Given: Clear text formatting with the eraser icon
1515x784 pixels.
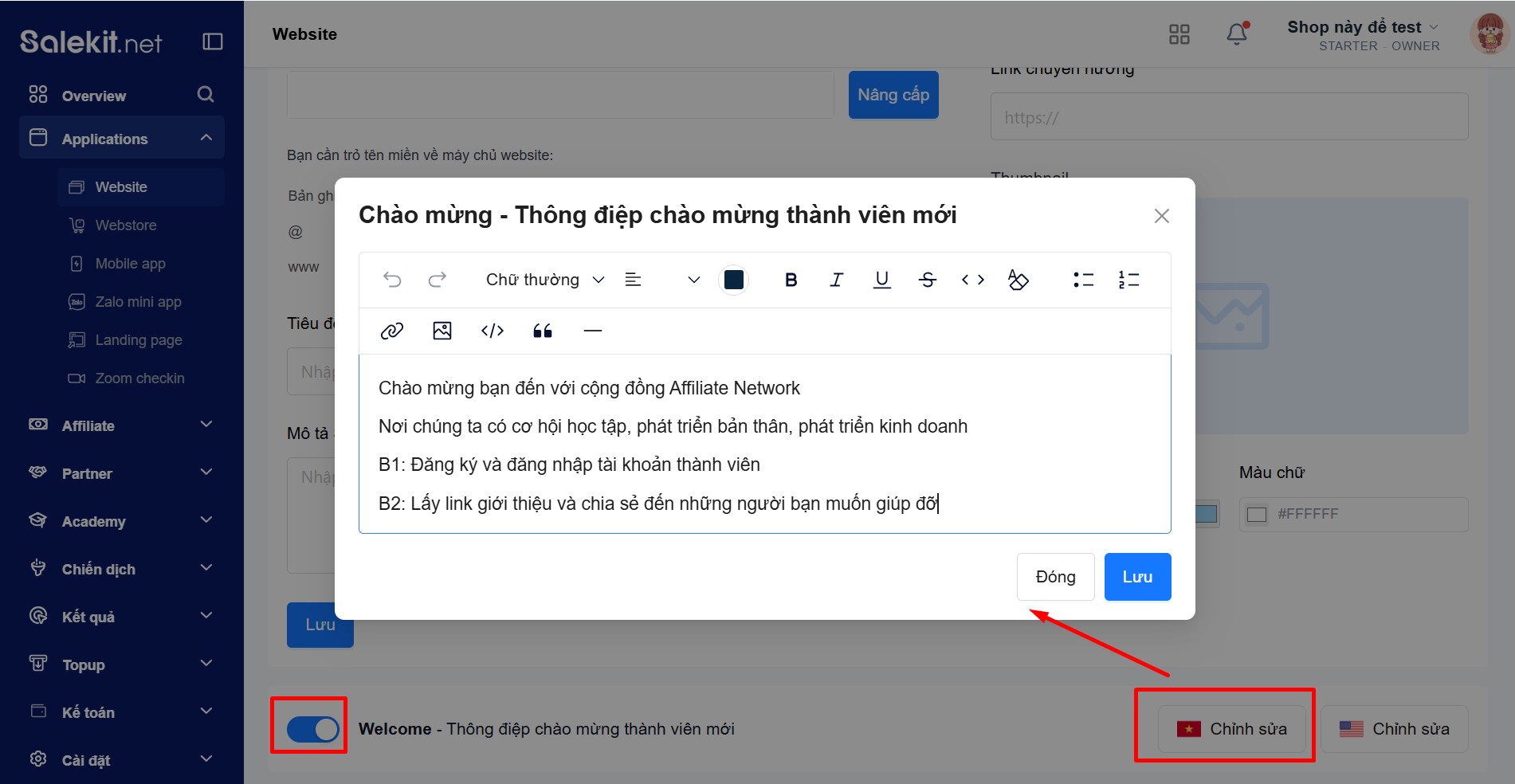Looking at the screenshot, I should [1018, 280].
